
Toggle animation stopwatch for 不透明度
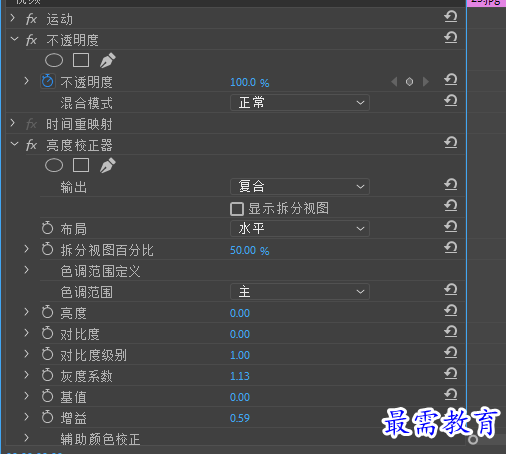click(x=48, y=81)
